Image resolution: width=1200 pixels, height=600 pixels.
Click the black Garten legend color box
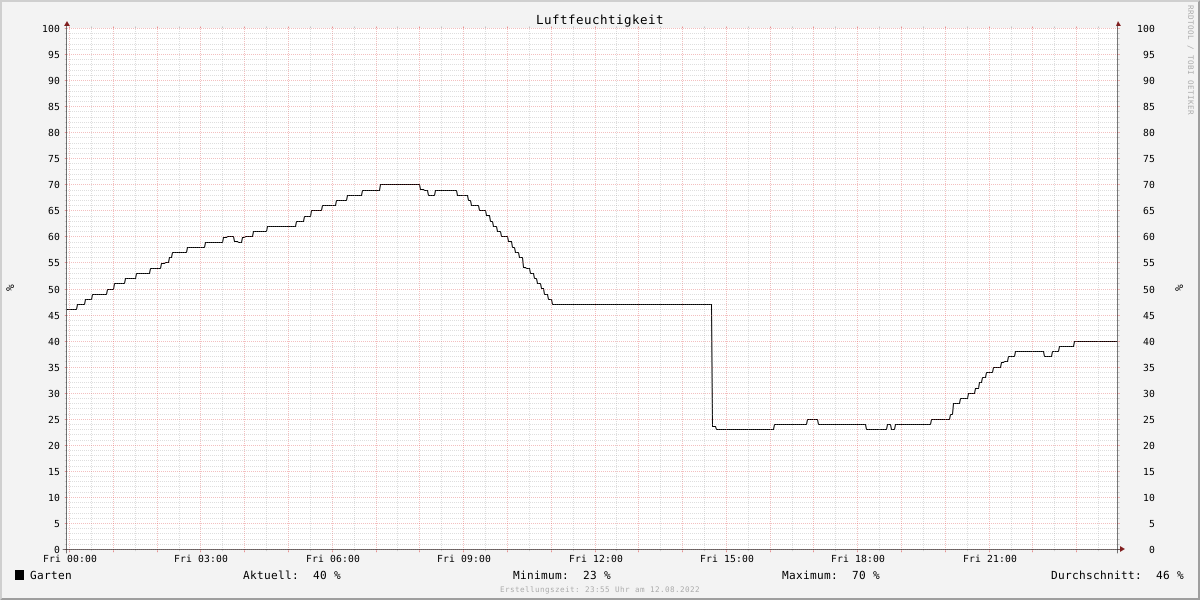tap(19, 575)
